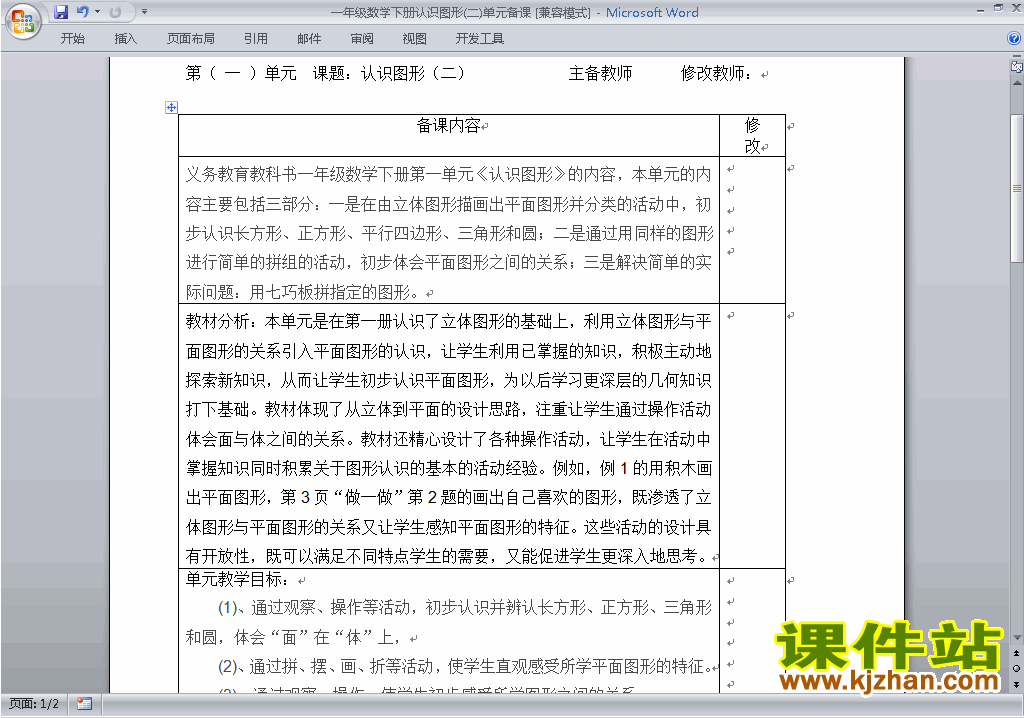This screenshot has height=718, width=1024.
Task: Open the 插入 ribbon tab
Action: coord(125,39)
